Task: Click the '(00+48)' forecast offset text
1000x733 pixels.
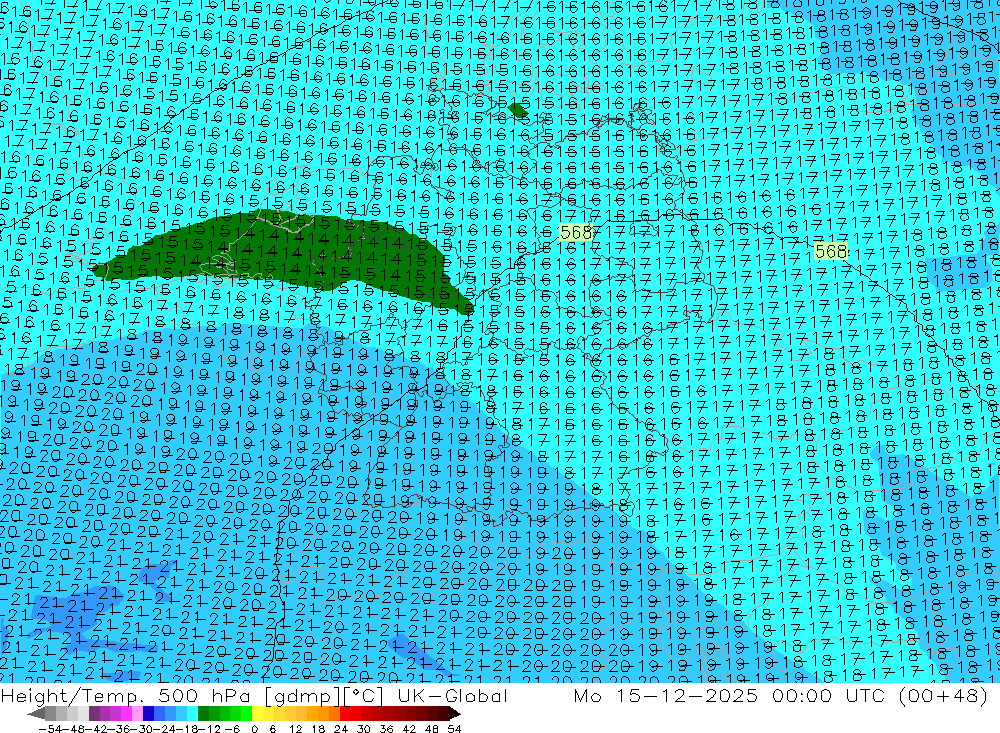Action: pos(943,696)
